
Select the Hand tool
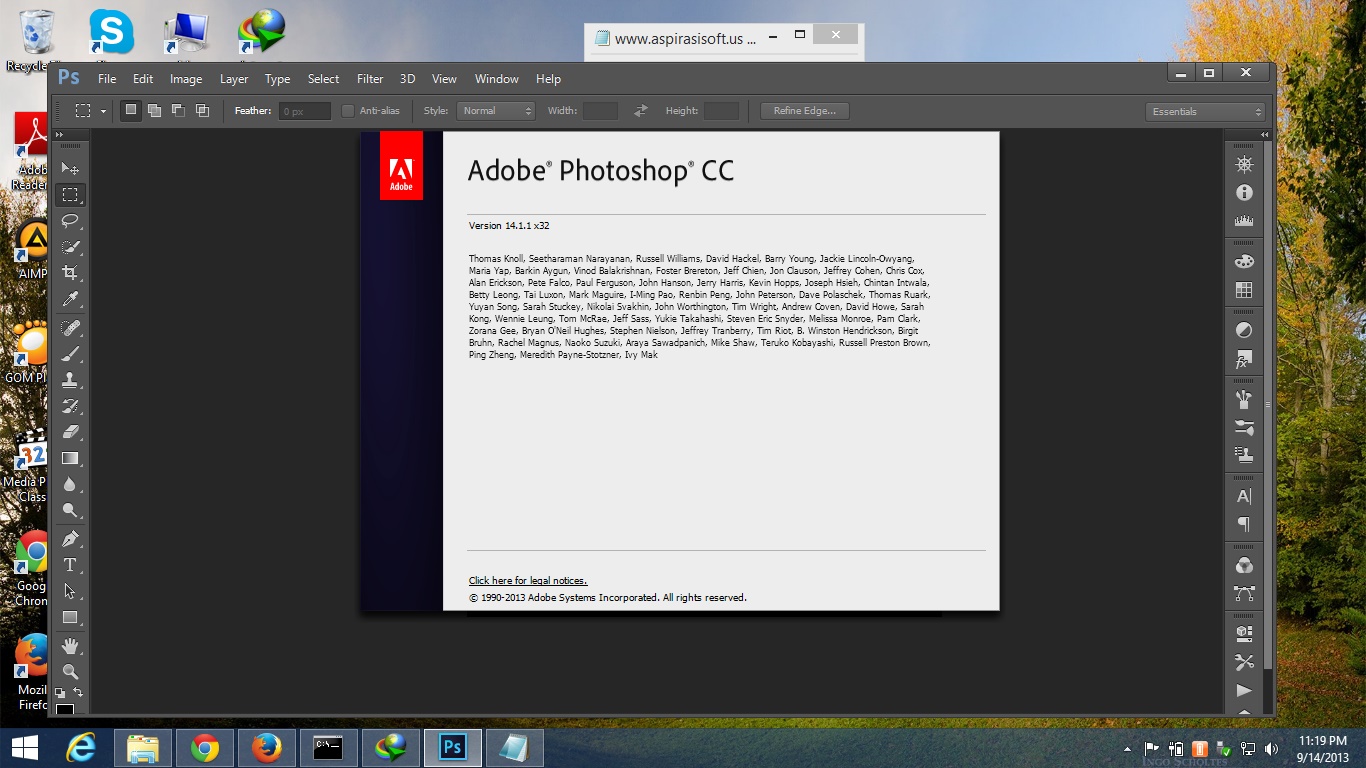[x=70, y=646]
